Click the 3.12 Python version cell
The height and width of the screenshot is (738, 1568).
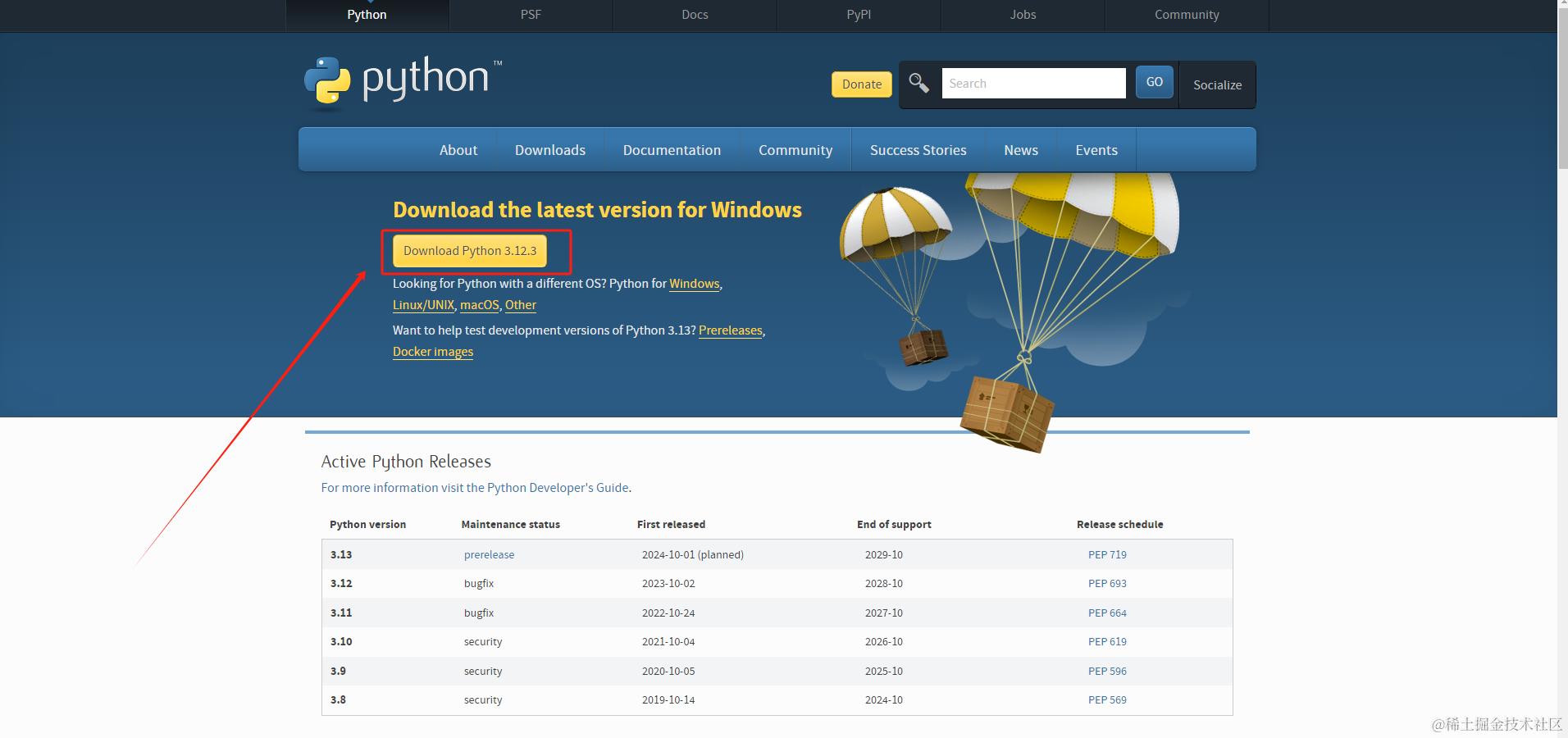click(341, 584)
